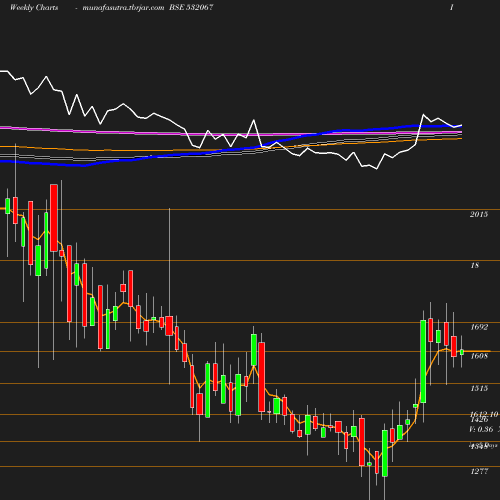Screen dimensions: 500x500
Task: Click the 1277 price level label
Action: coord(479,471)
